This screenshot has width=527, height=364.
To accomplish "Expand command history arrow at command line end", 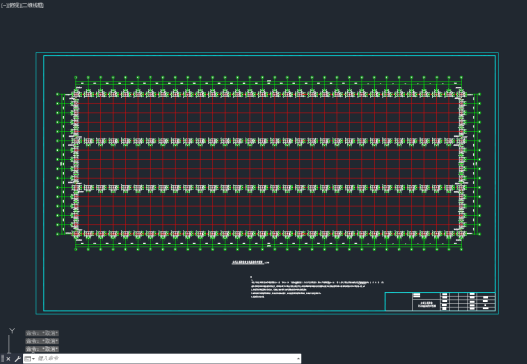I will (298, 359).
